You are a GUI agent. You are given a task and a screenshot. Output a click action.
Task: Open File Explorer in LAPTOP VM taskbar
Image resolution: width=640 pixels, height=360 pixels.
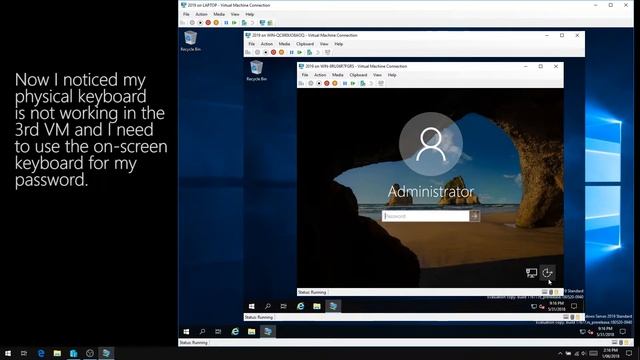tap(251, 331)
